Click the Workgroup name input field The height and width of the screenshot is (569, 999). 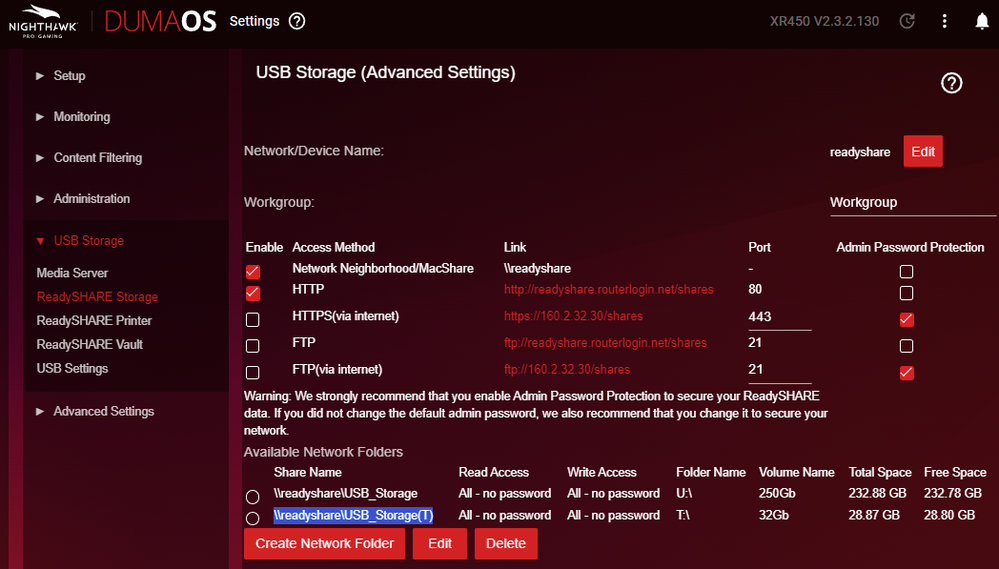(912, 203)
